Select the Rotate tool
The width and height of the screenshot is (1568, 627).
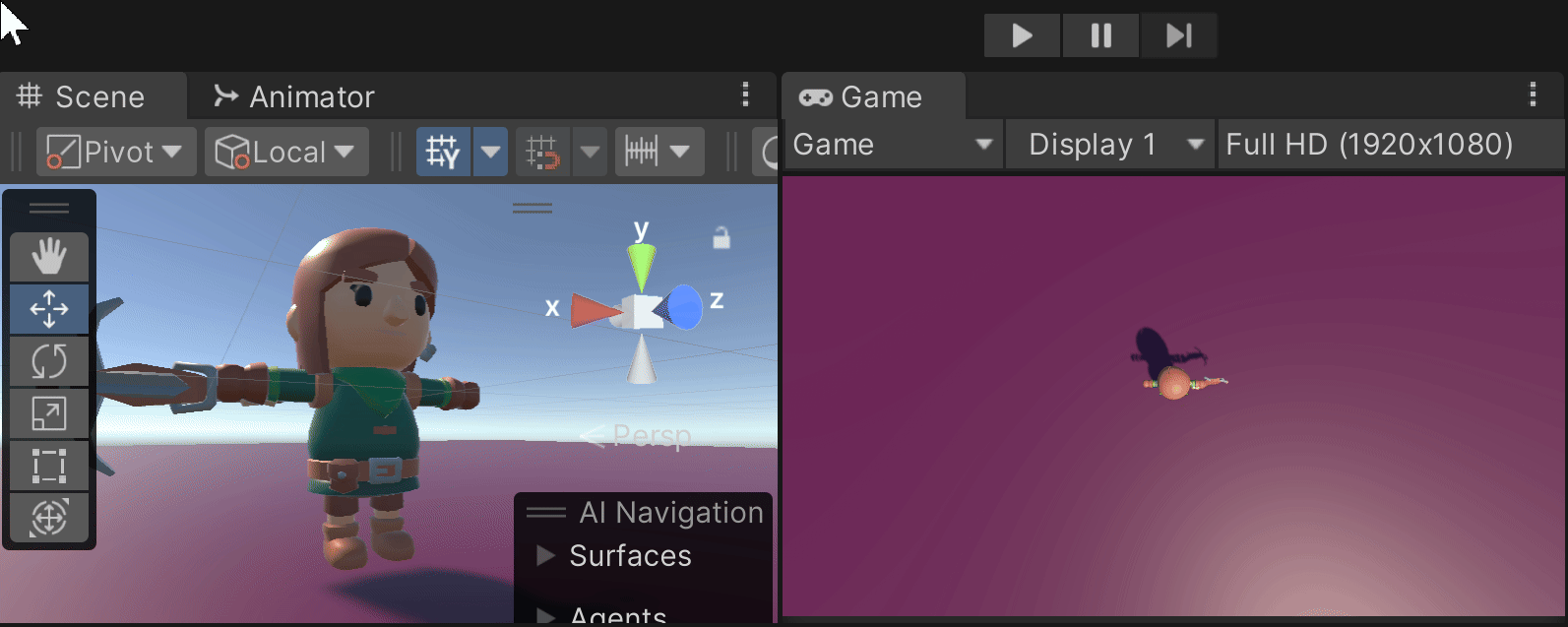pos(49,361)
